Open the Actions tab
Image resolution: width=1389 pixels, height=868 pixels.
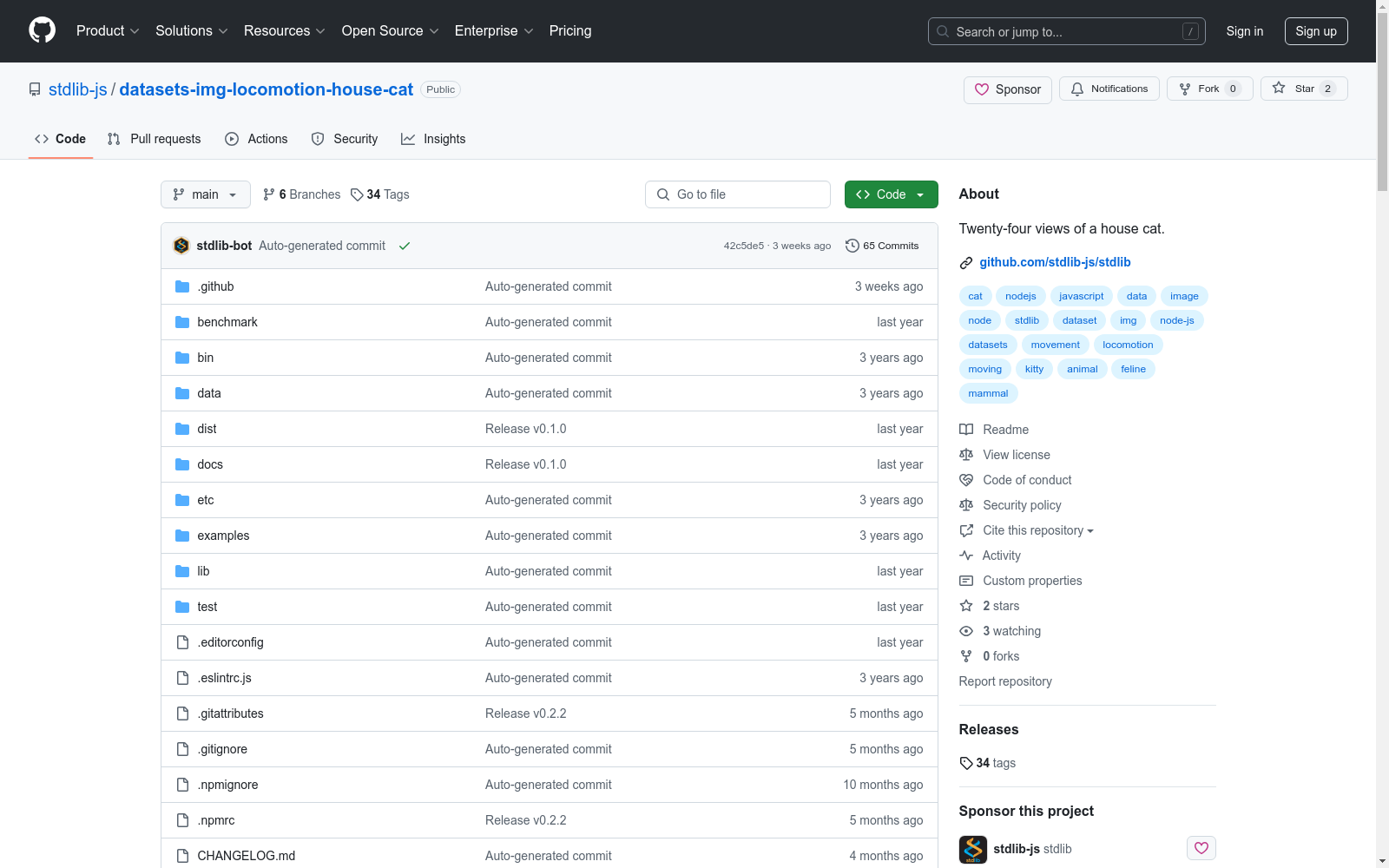click(x=256, y=139)
